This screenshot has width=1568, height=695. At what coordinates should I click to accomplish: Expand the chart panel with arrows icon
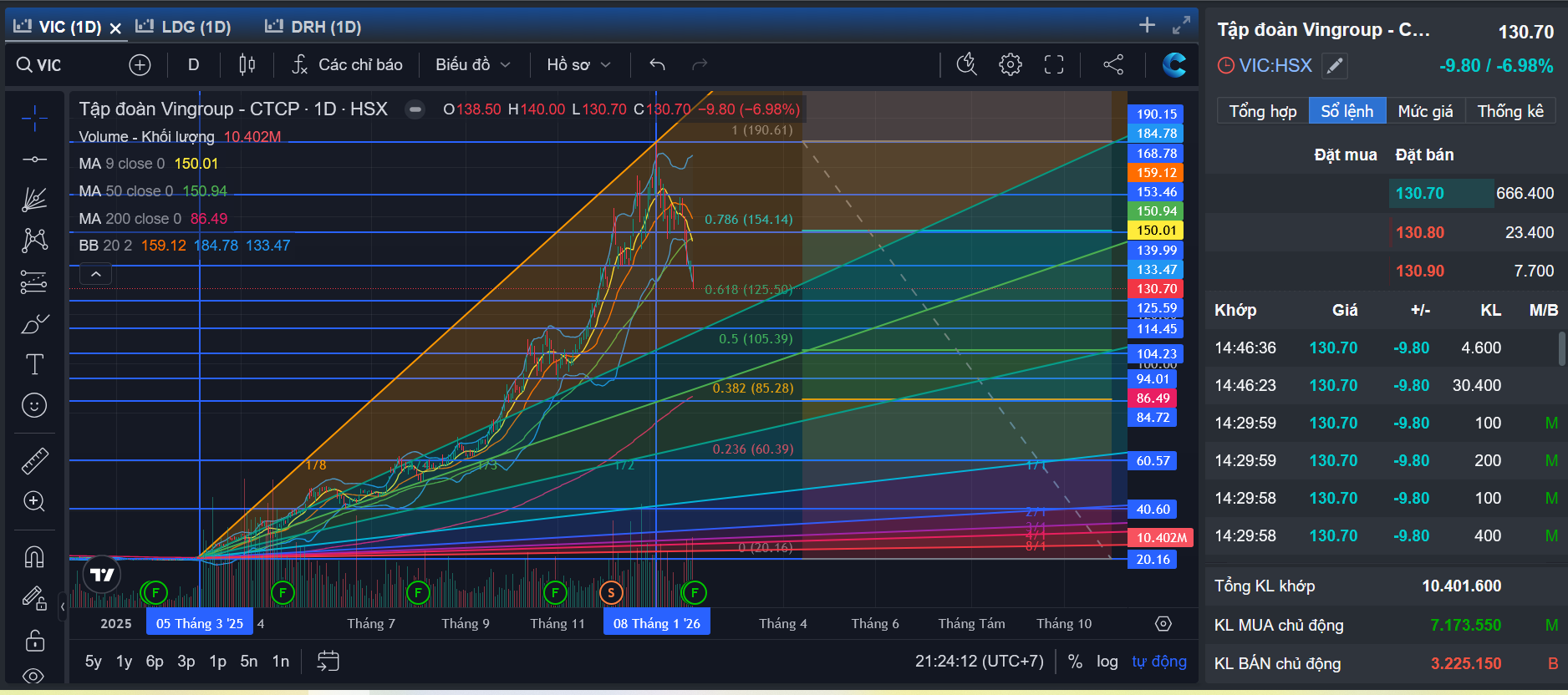(1181, 25)
